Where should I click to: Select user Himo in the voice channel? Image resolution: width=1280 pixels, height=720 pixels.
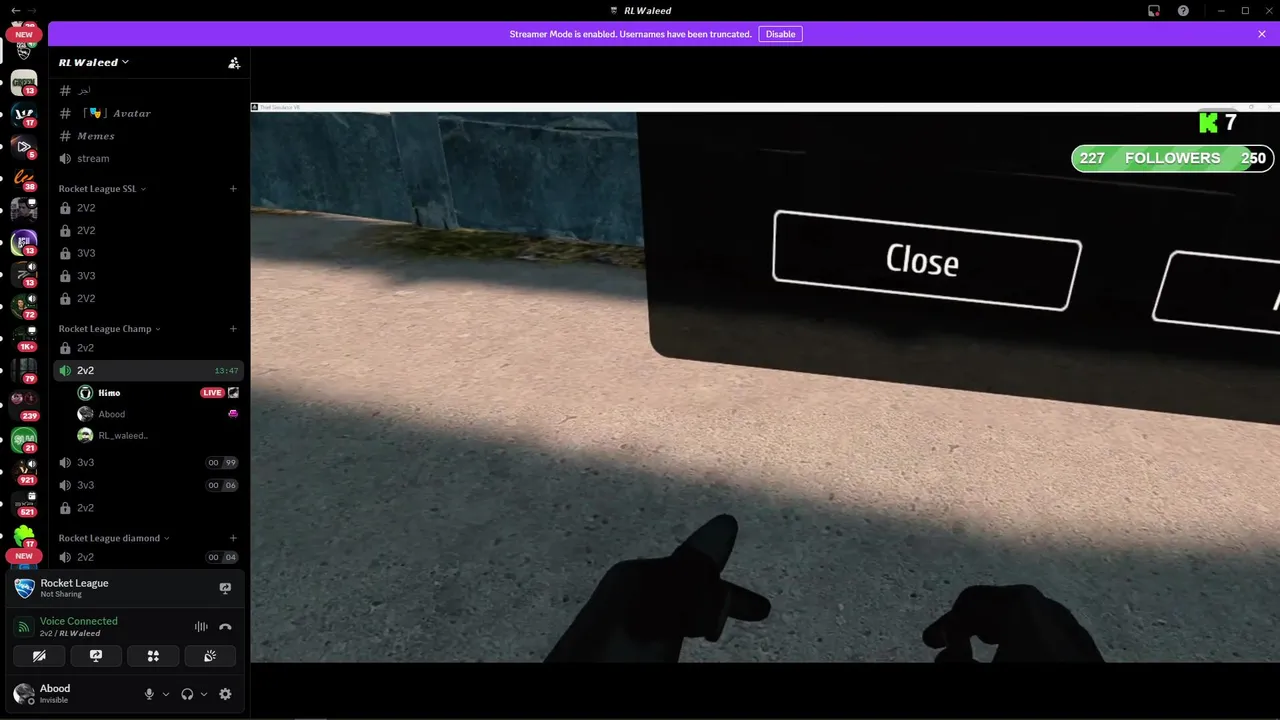158,393
